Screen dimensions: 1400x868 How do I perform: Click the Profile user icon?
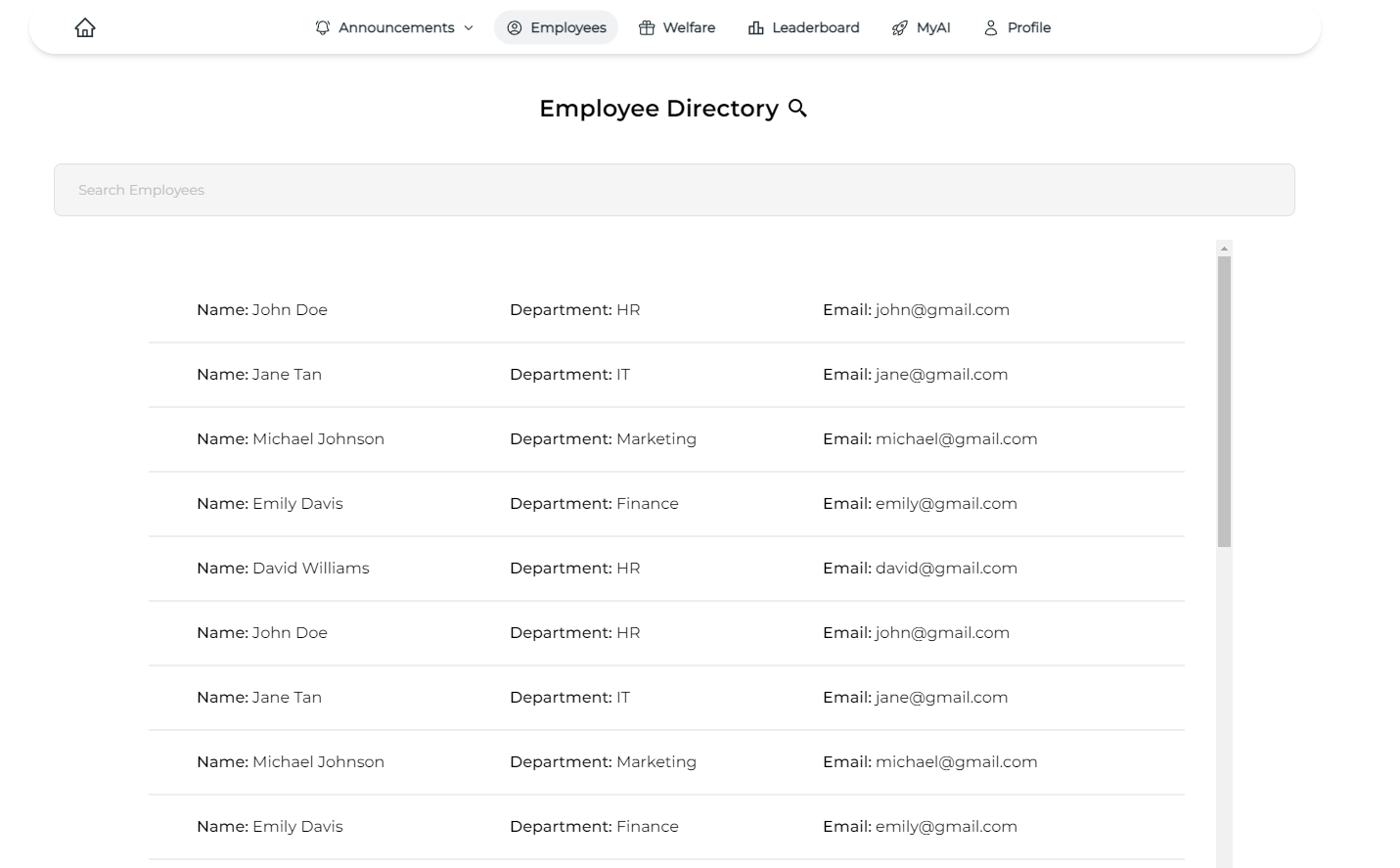click(991, 27)
